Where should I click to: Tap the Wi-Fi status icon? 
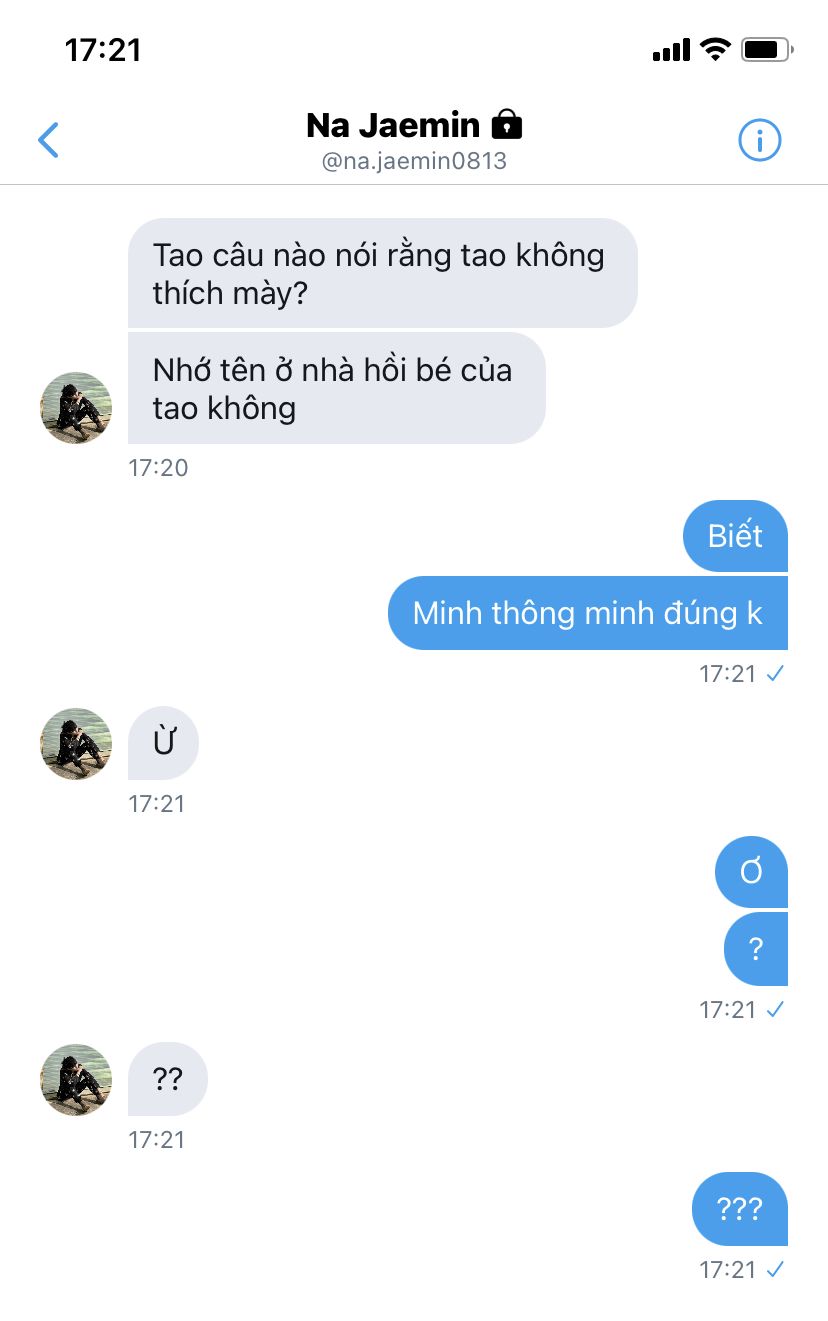(x=715, y=49)
